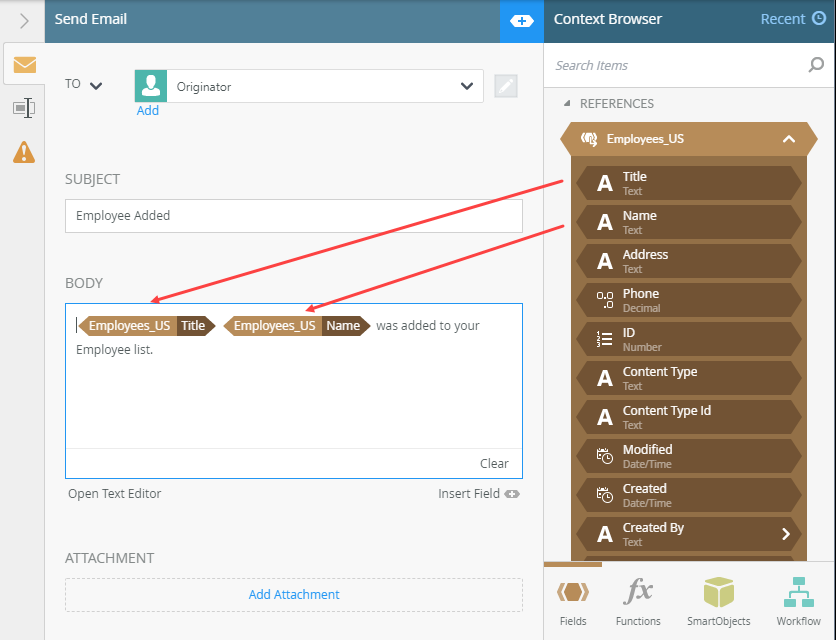Screen dimensions: 836x640
Task: Collapse the Employees_US reference chevron
Action: (789, 139)
